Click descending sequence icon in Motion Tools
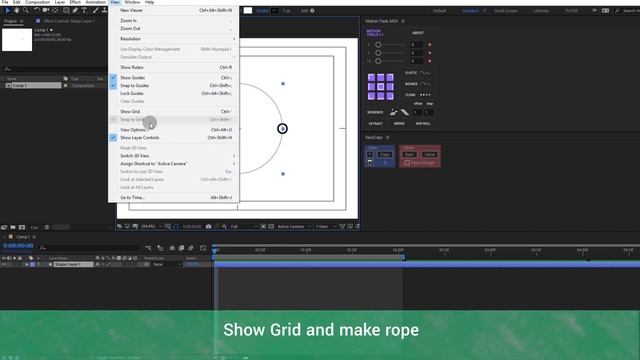The width and height of the screenshot is (640, 360). click(404, 112)
